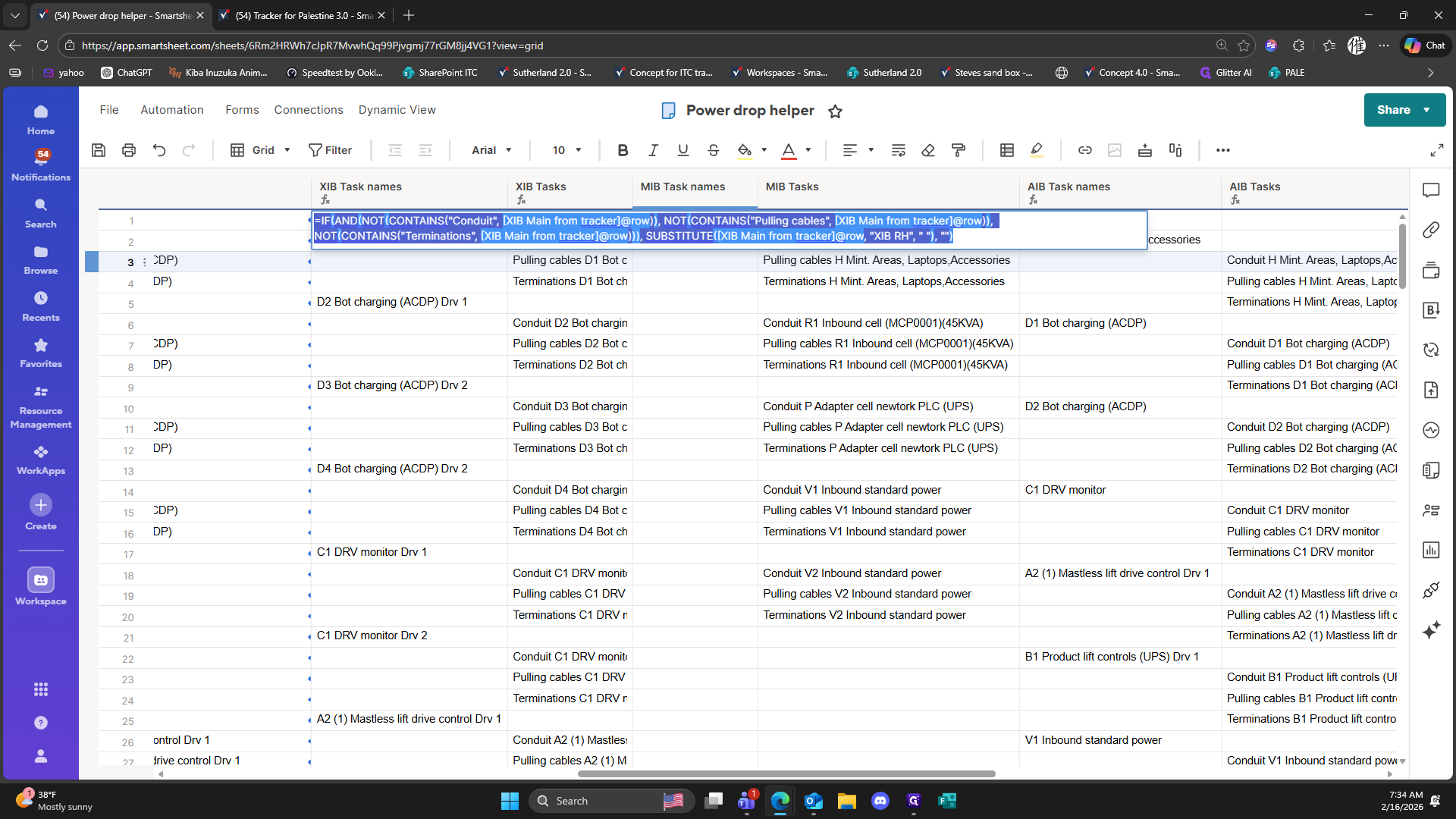Click the Filter button
The width and height of the screenshot is (1456, 819).
330,150
